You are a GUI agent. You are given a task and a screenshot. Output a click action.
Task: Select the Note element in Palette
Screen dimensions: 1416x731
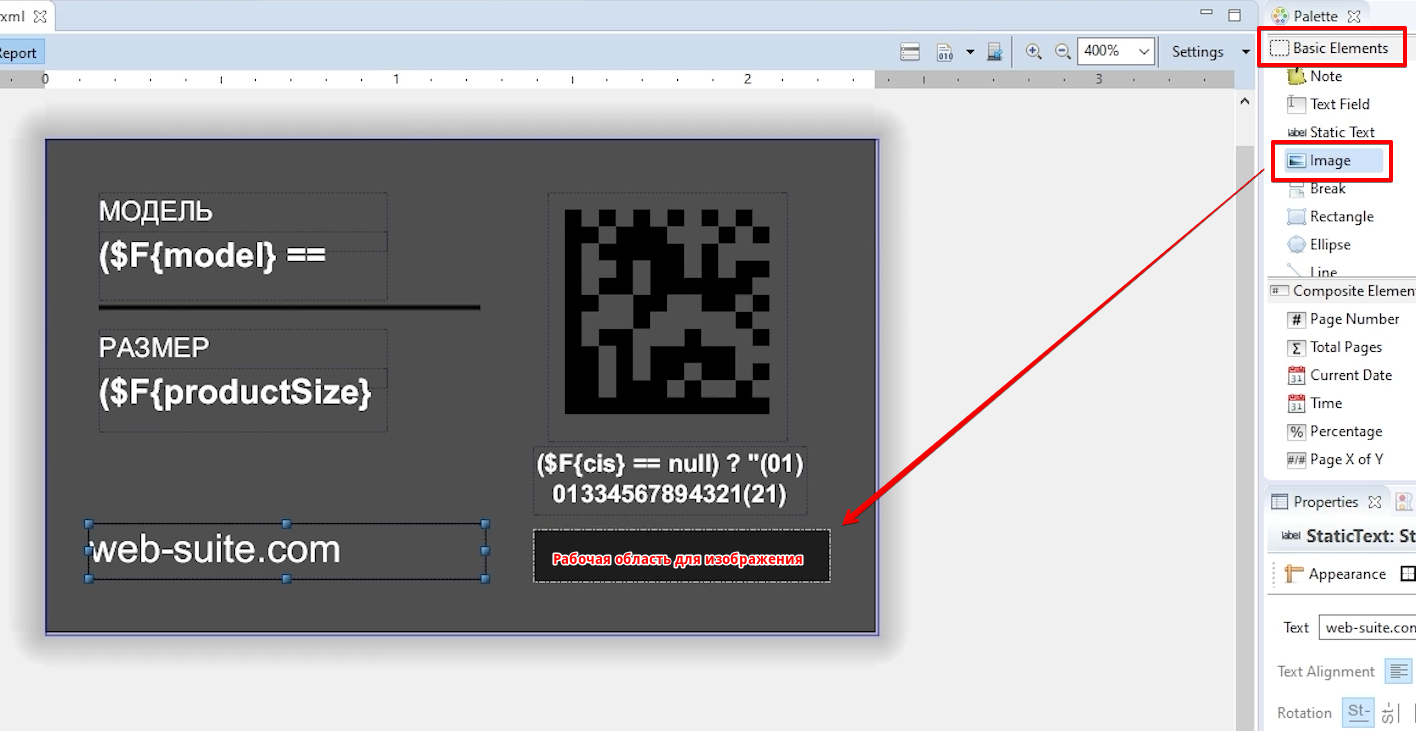[1314, 76]
